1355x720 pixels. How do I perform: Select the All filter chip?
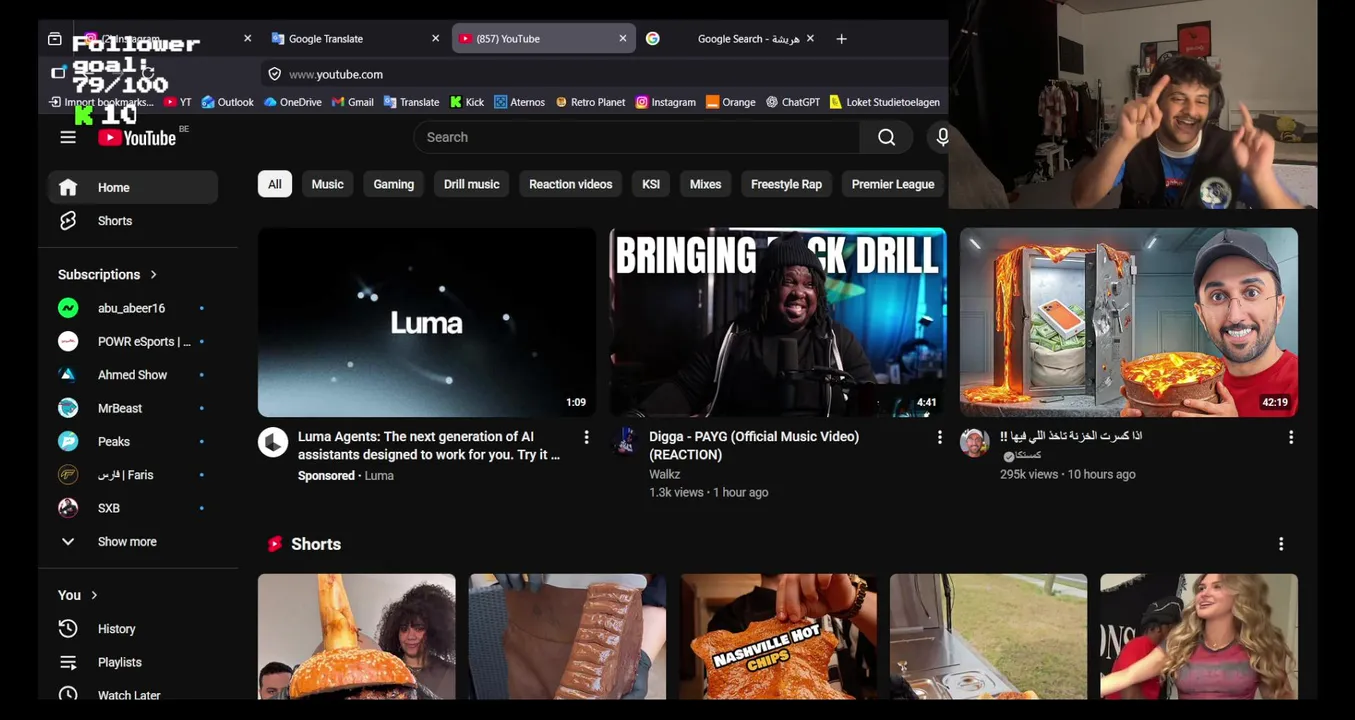(275, 184)
